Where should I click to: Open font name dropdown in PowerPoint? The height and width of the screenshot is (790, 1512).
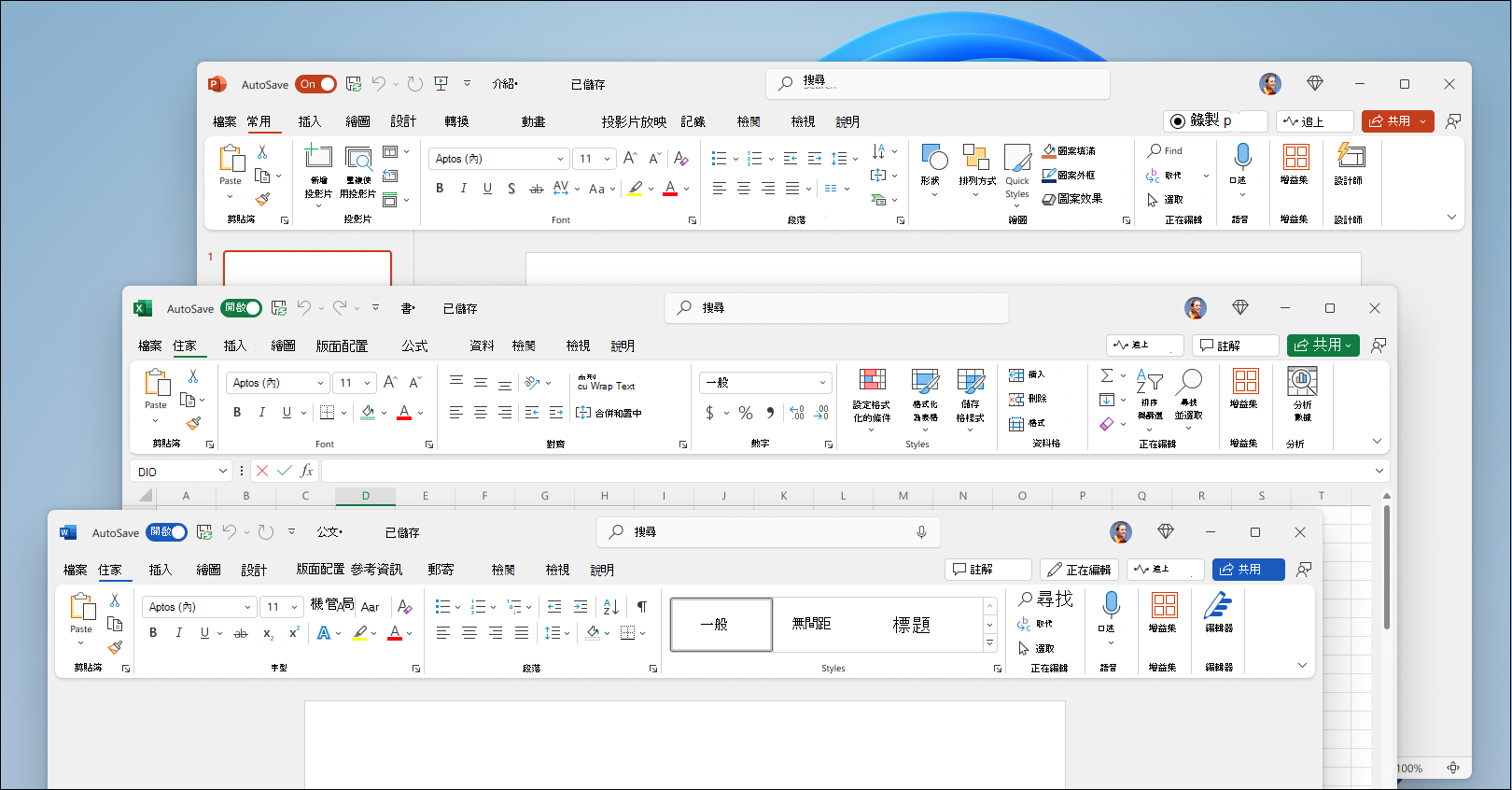tap(560, 159)
